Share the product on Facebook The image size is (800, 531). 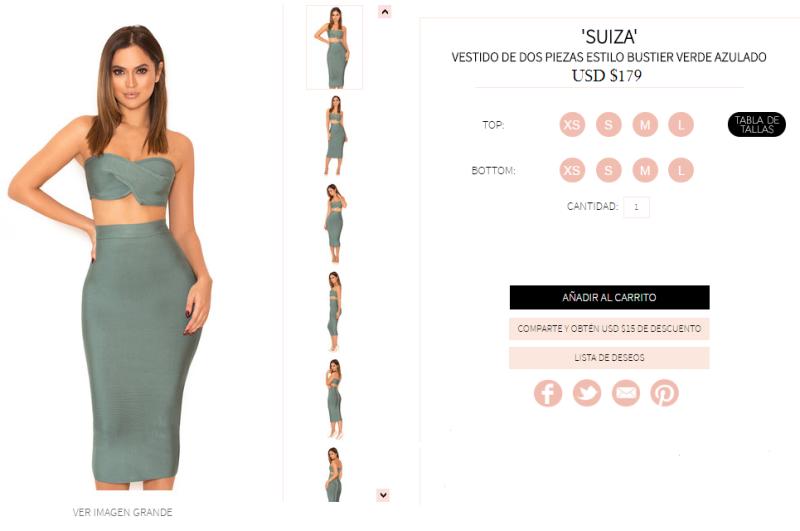click(548, 393)
